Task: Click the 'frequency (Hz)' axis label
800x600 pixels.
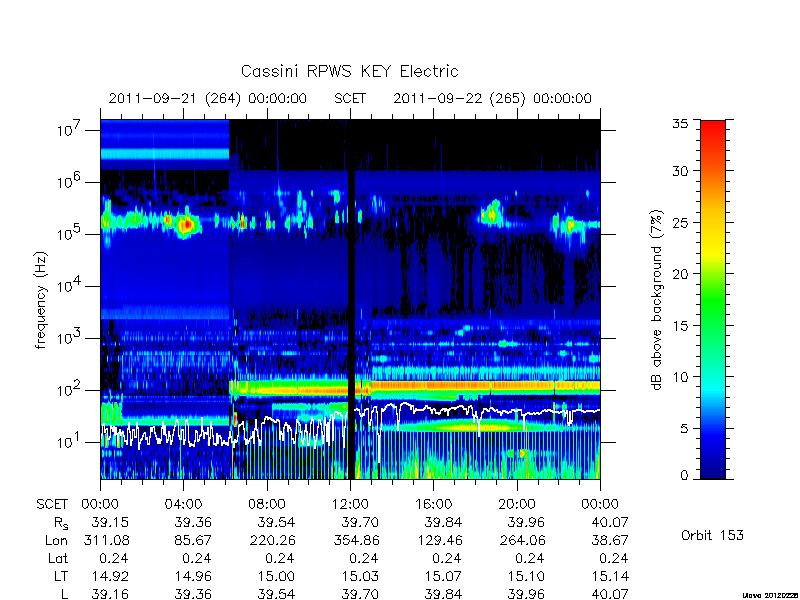Action: pyautogui.click(x=41, y=300)
